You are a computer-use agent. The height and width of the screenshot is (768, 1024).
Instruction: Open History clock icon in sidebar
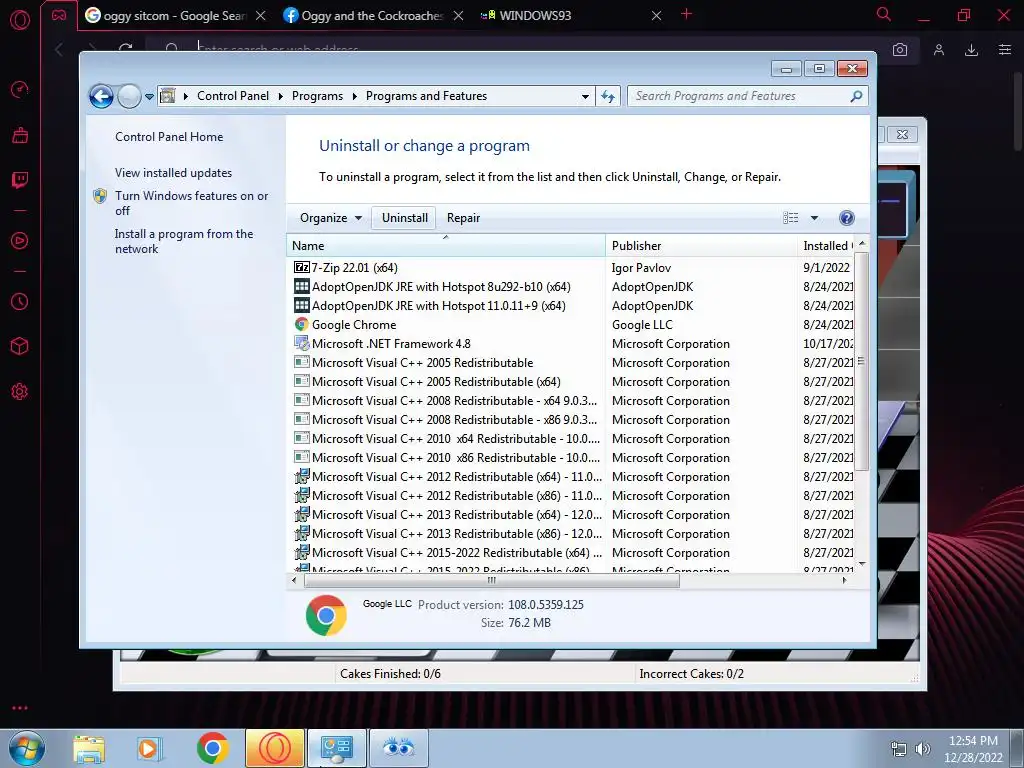(20, 301)
